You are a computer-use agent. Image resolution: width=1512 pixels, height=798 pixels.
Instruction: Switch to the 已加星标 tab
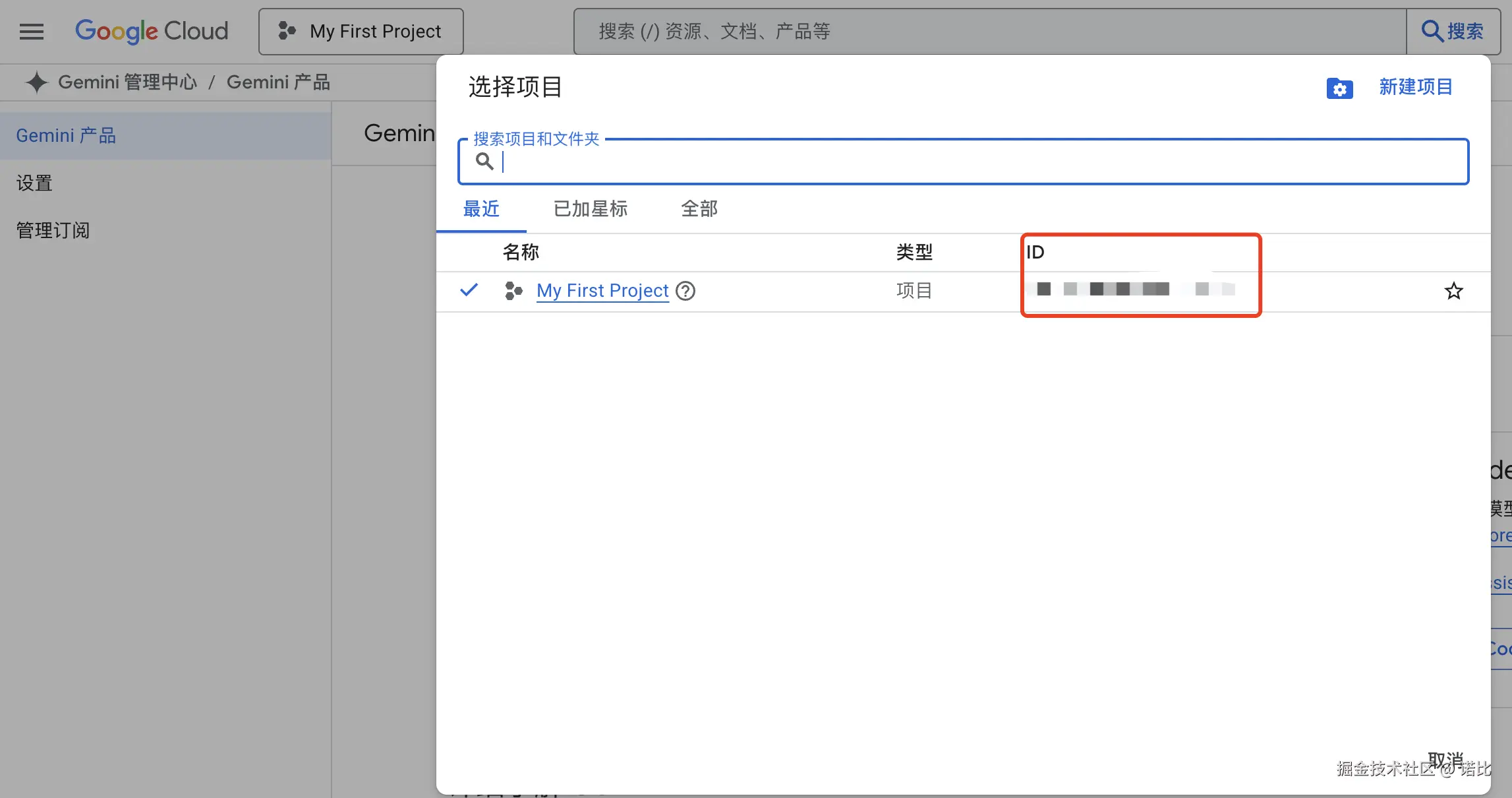(590, 209)
